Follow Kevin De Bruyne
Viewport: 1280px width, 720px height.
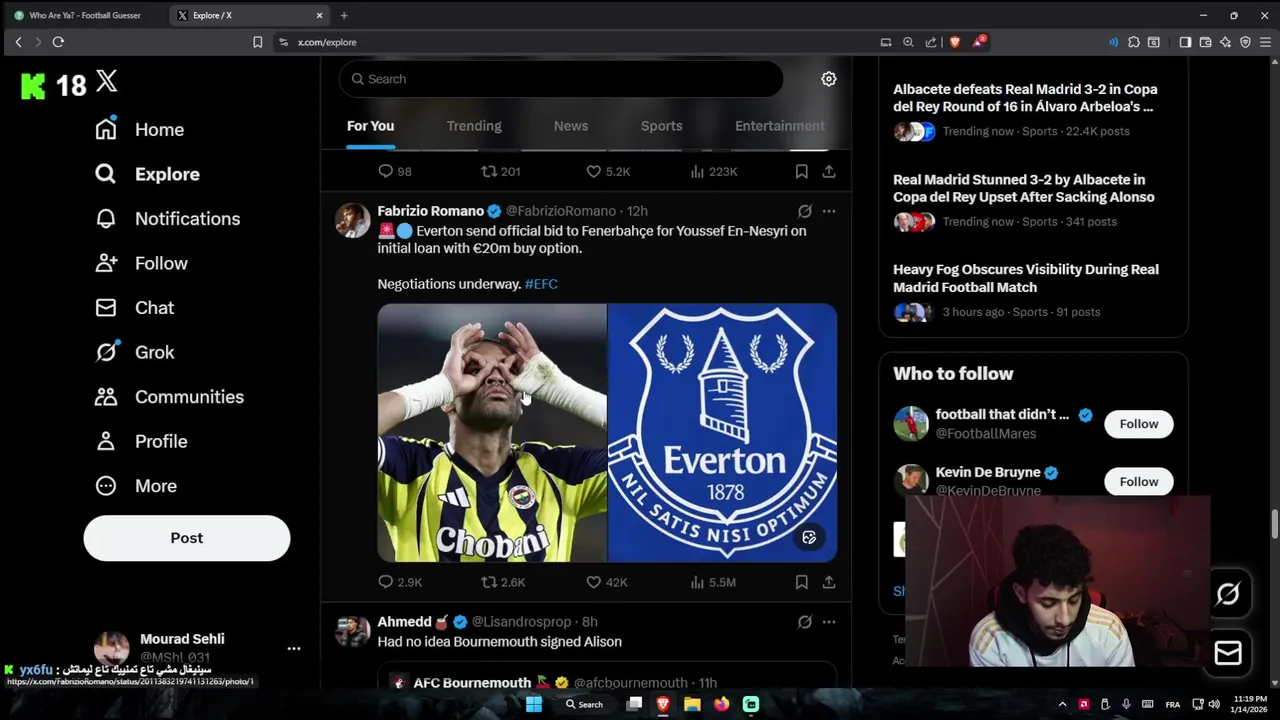[1138, 482]
